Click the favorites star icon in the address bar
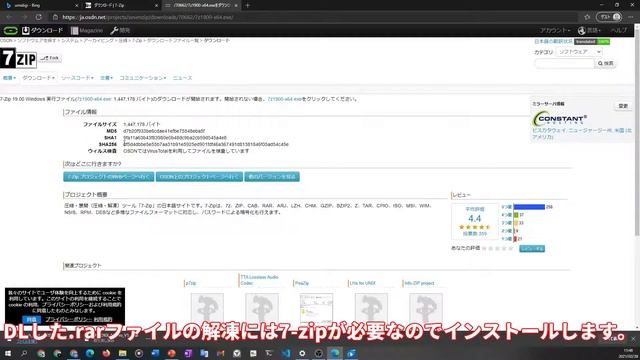Screen dimensions: 640x360 point(587,17)
